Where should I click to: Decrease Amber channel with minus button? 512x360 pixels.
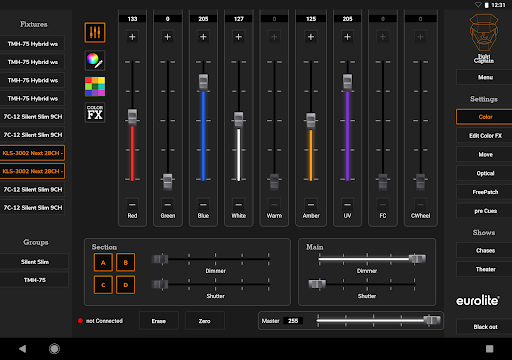pyautogui.click(x=311, y=204)
